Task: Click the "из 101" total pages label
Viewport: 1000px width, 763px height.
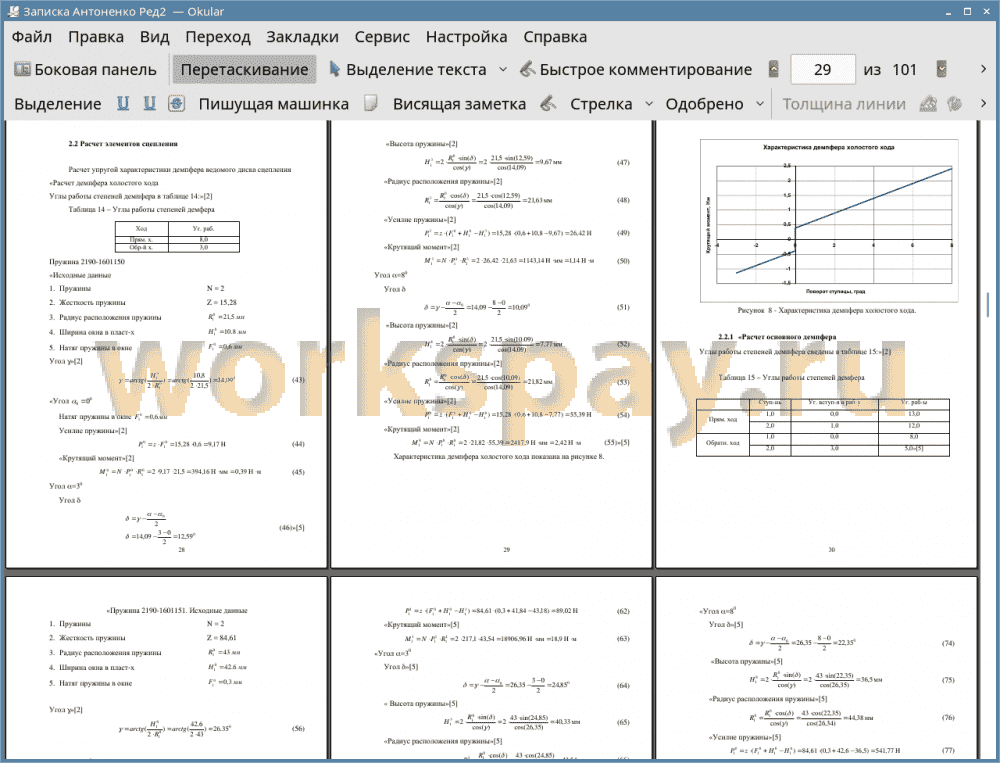Action: [x=890, y=70]
